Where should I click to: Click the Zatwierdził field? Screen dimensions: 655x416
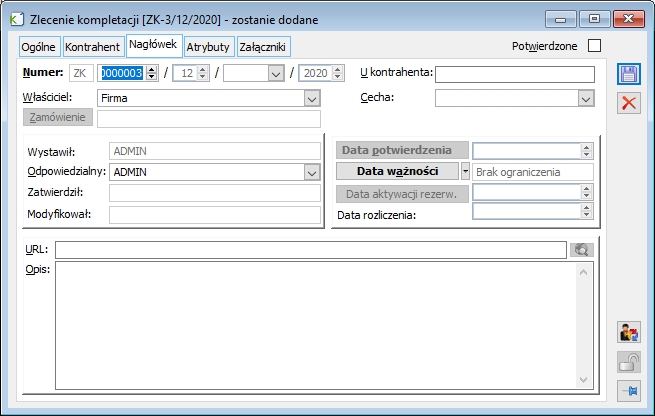215,193
